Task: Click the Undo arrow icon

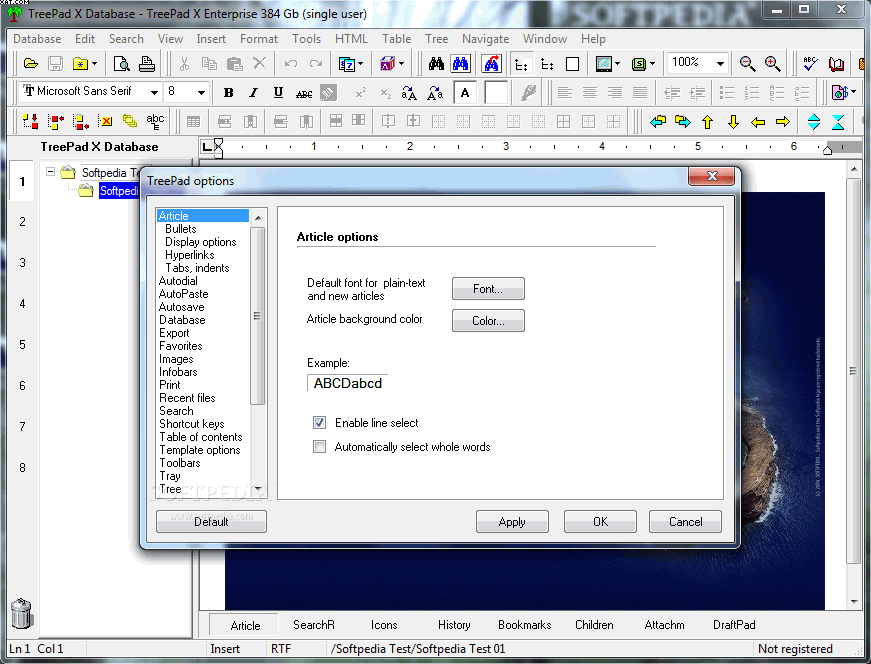Action: pos(291,64)
